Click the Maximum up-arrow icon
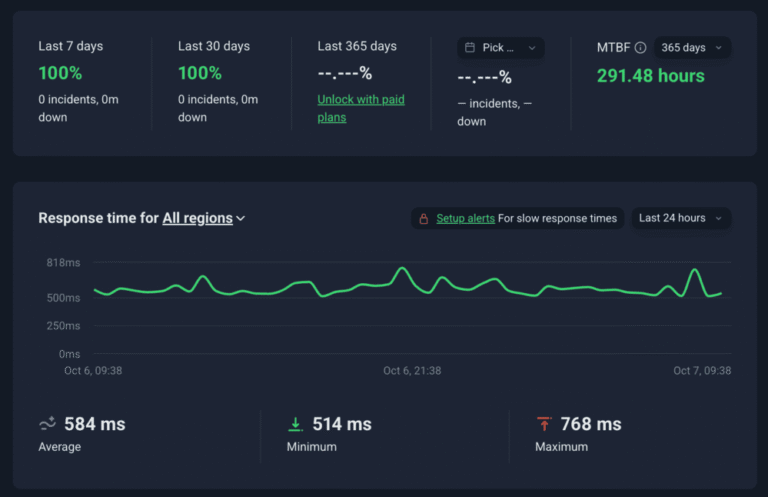The image size is (768, 497). coord(544,424)
